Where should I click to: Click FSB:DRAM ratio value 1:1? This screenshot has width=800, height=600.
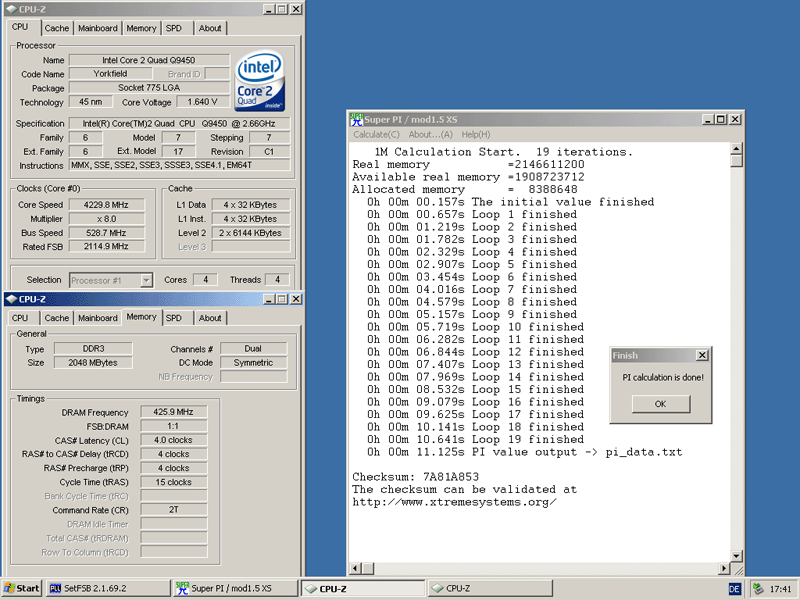pyautogui.click(x=173, y=426)
